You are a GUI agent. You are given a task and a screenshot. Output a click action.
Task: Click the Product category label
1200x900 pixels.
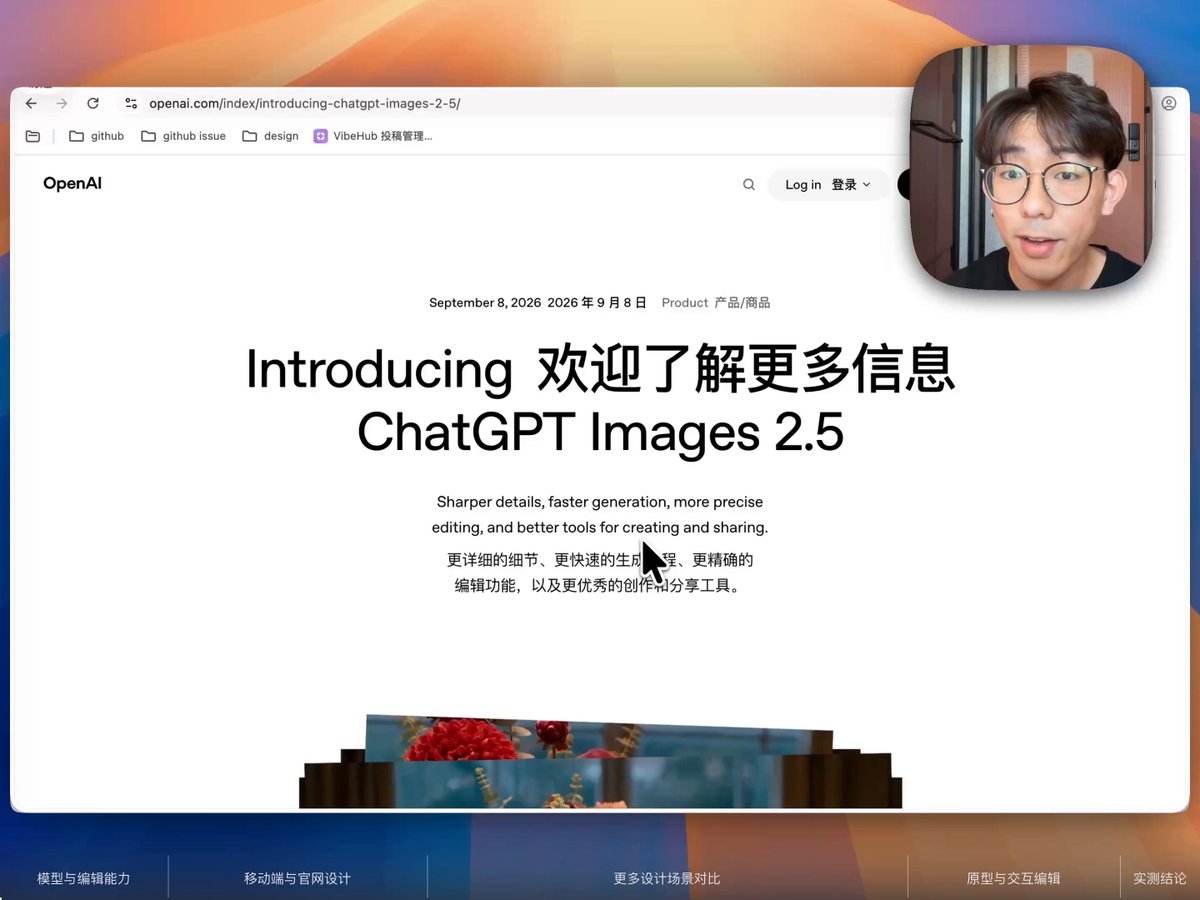(x=716, y=302)
